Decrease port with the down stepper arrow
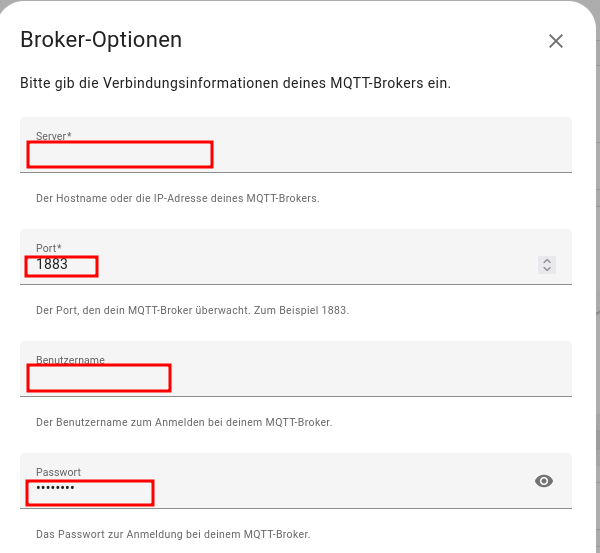Viewport: 600px width, 553px height. 546,269
